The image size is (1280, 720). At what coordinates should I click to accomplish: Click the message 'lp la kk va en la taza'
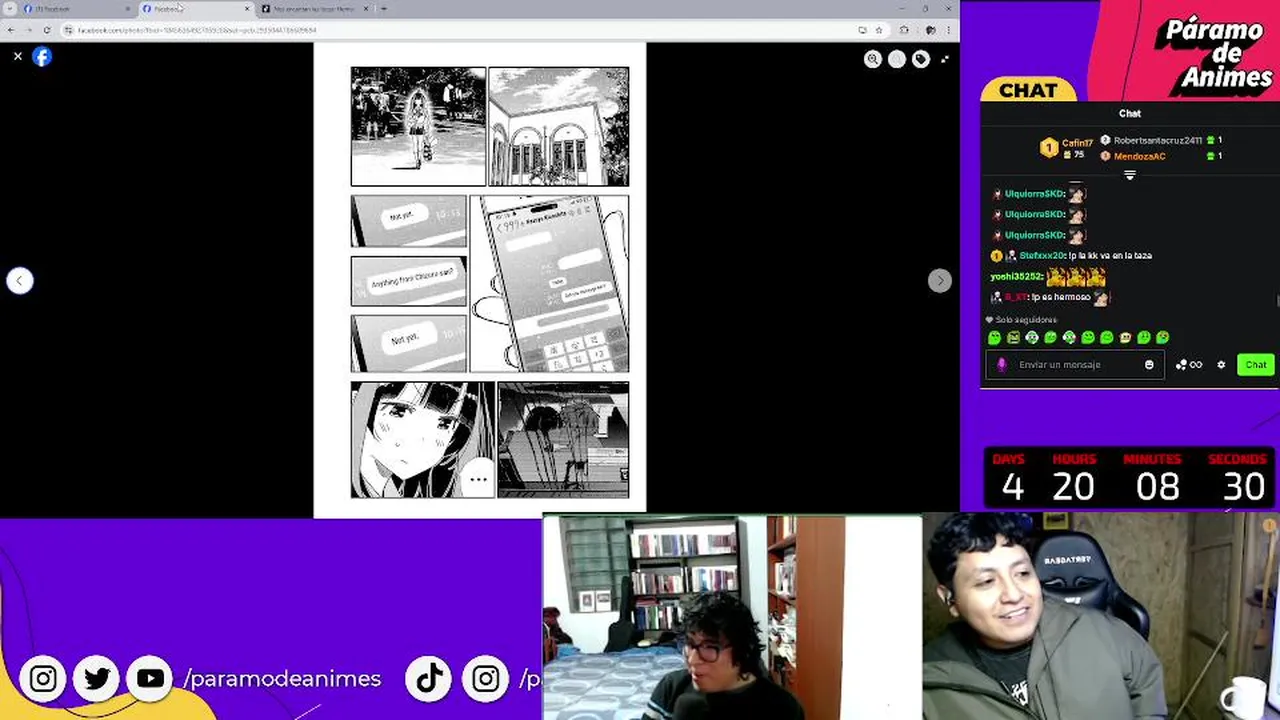pos(1110,256)
